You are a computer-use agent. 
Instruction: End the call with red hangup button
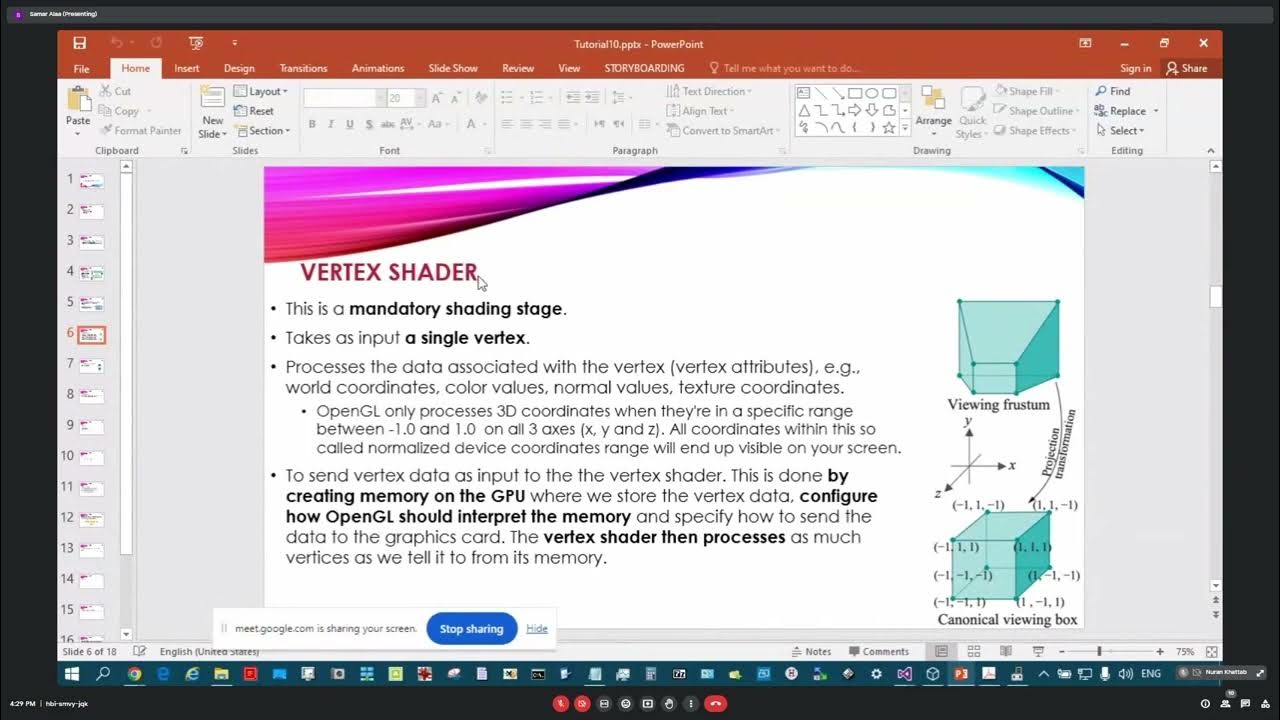pyautogui.click(x=715, y=703)
